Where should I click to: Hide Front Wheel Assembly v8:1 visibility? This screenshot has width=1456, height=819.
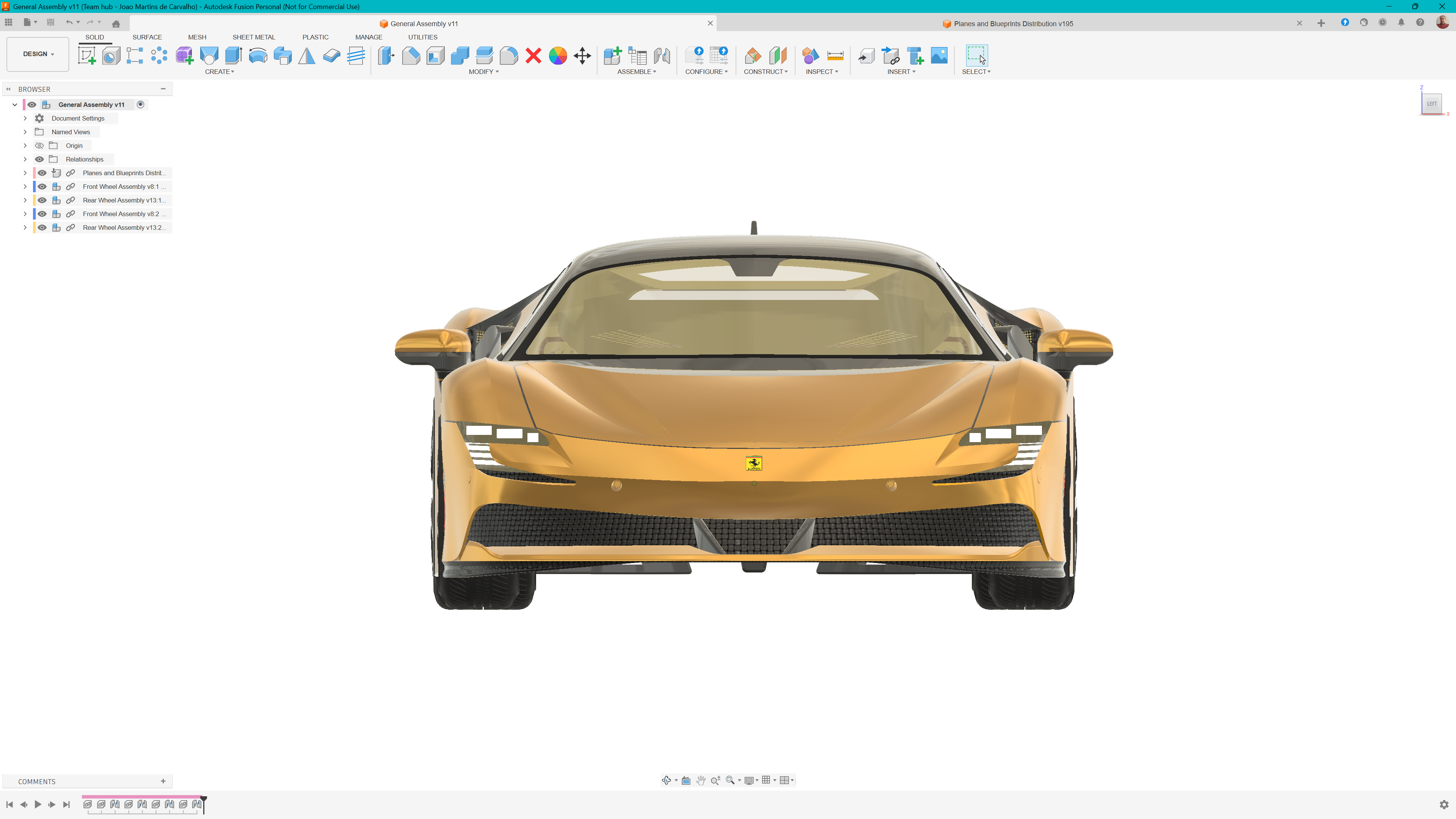click(42, 187)
